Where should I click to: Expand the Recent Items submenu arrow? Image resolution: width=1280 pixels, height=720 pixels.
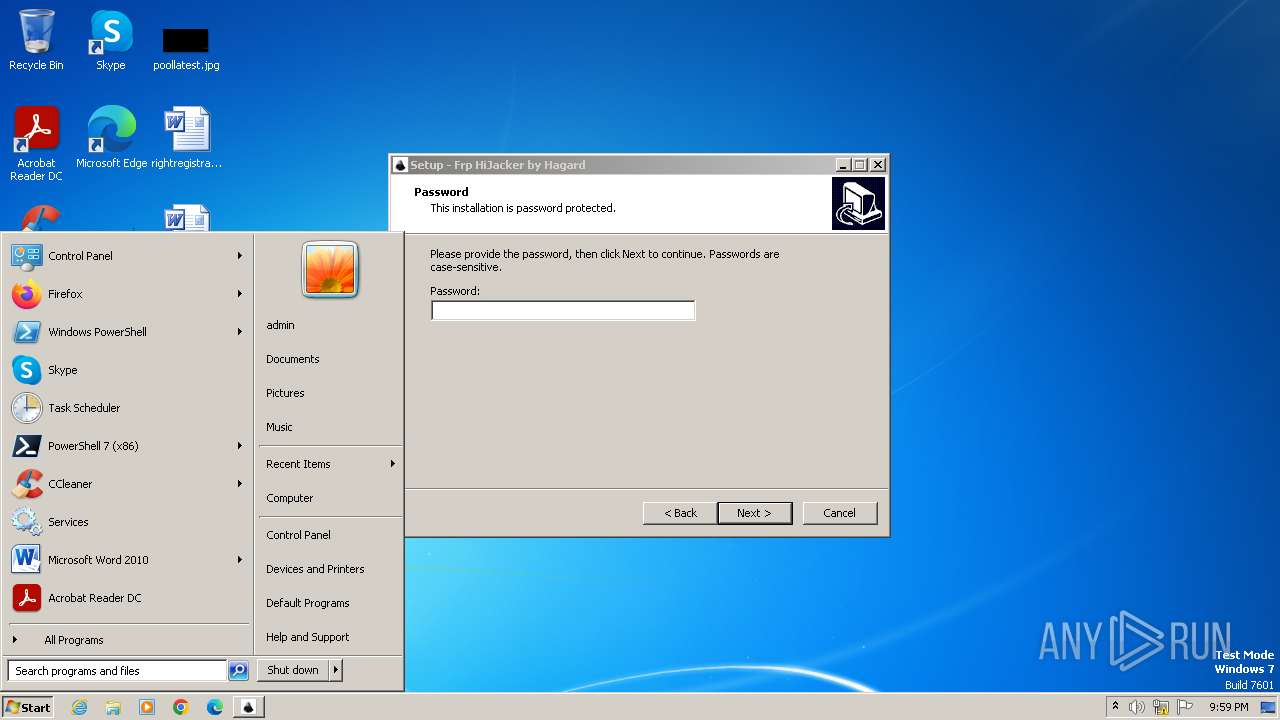[393, 464]
